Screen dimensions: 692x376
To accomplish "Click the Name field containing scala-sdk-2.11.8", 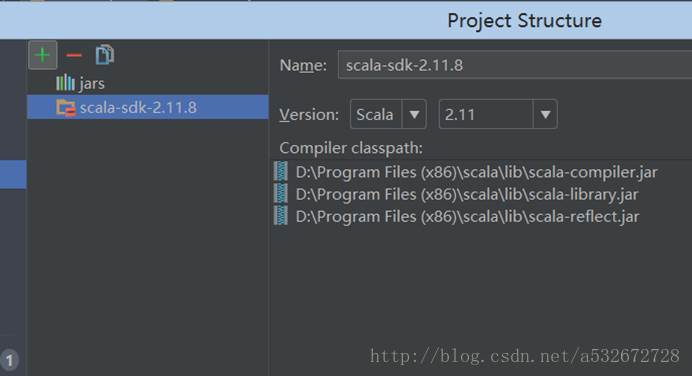I will click(515, 65).
